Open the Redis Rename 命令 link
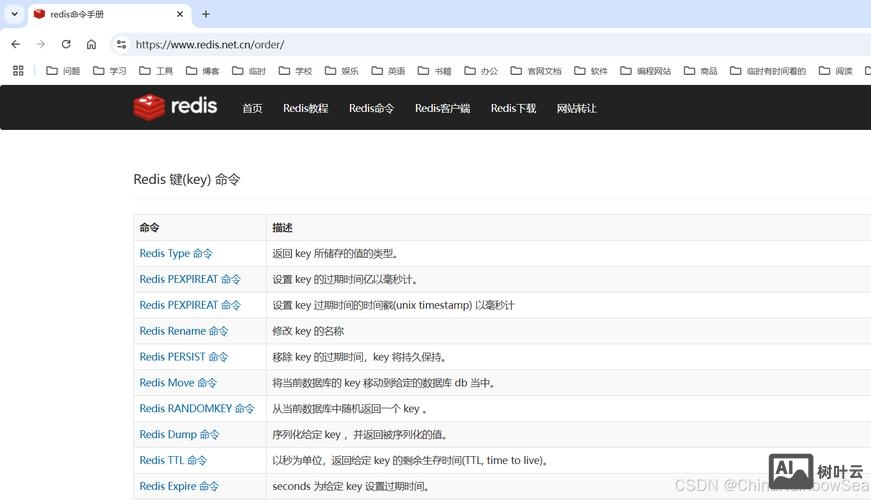 point(184,331)
